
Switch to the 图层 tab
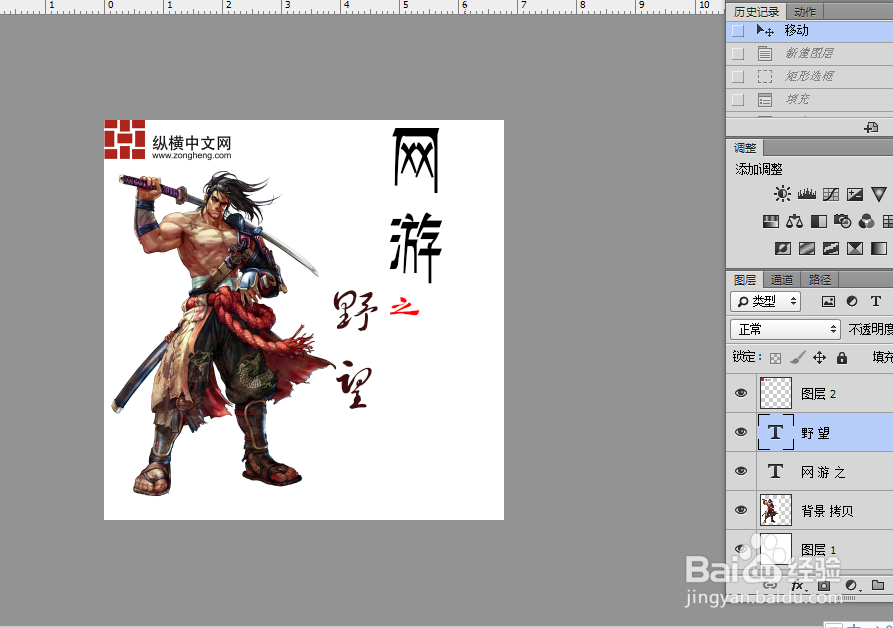[x=745, y=280]
